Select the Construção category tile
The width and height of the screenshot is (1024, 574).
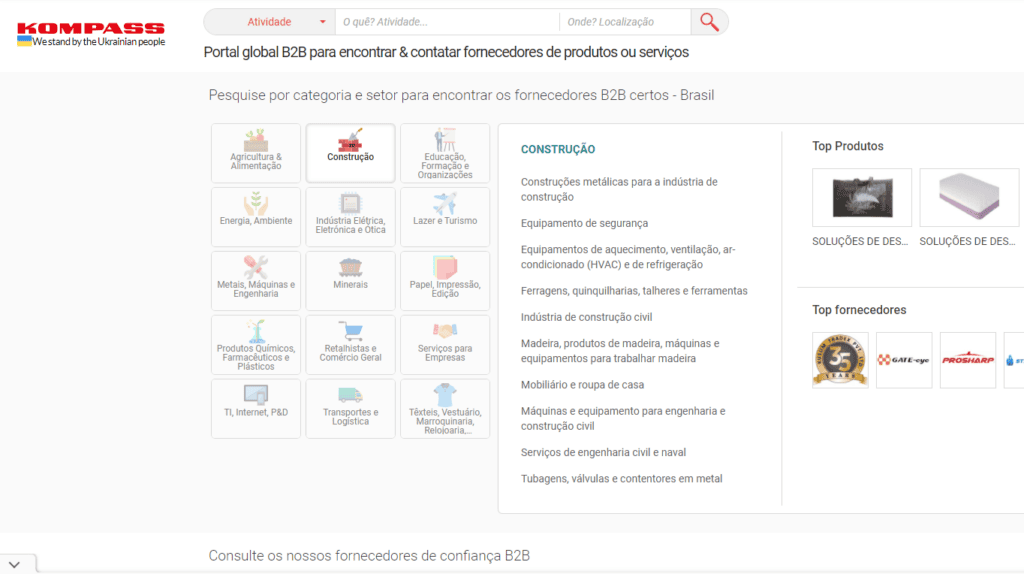(x=351, y=153)
